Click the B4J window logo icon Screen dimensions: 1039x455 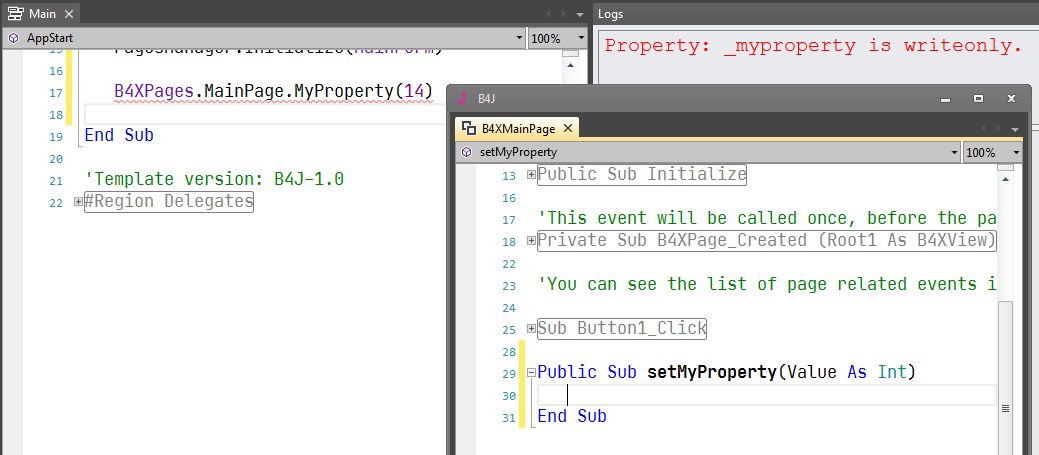pos(463,99)
